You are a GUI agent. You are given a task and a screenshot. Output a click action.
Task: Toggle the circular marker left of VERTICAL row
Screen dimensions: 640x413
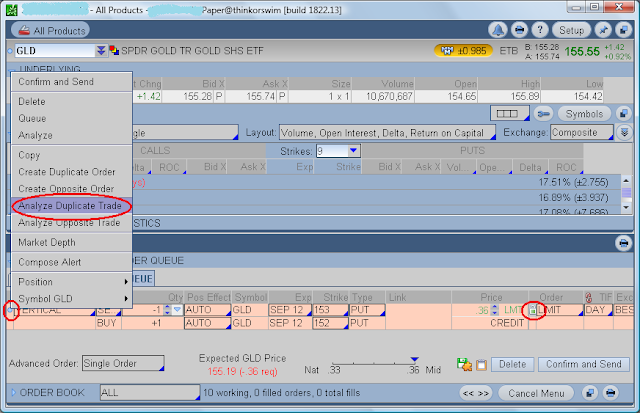[x=10, y=310]
